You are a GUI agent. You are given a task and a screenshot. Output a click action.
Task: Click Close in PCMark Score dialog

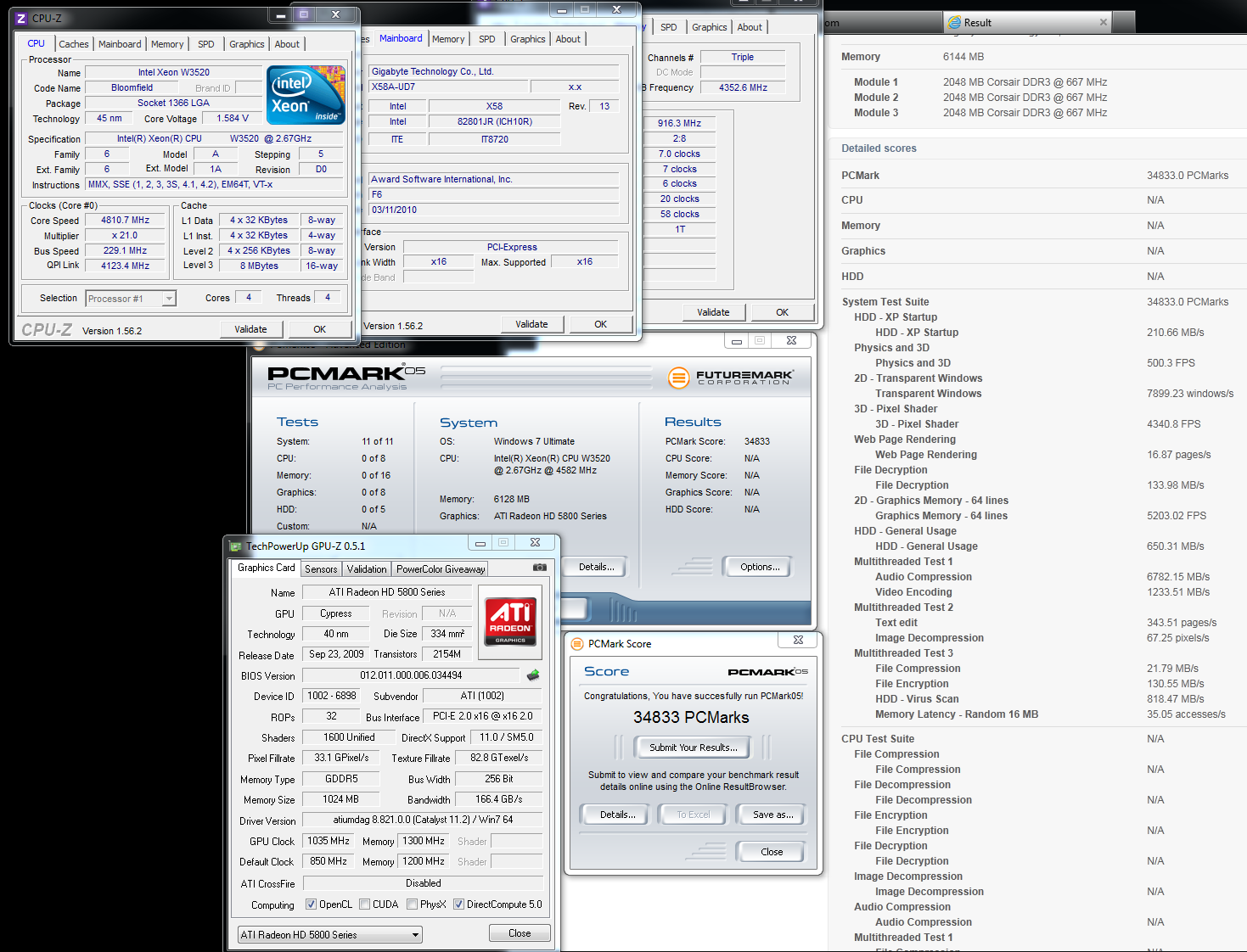tap(772, 852)
